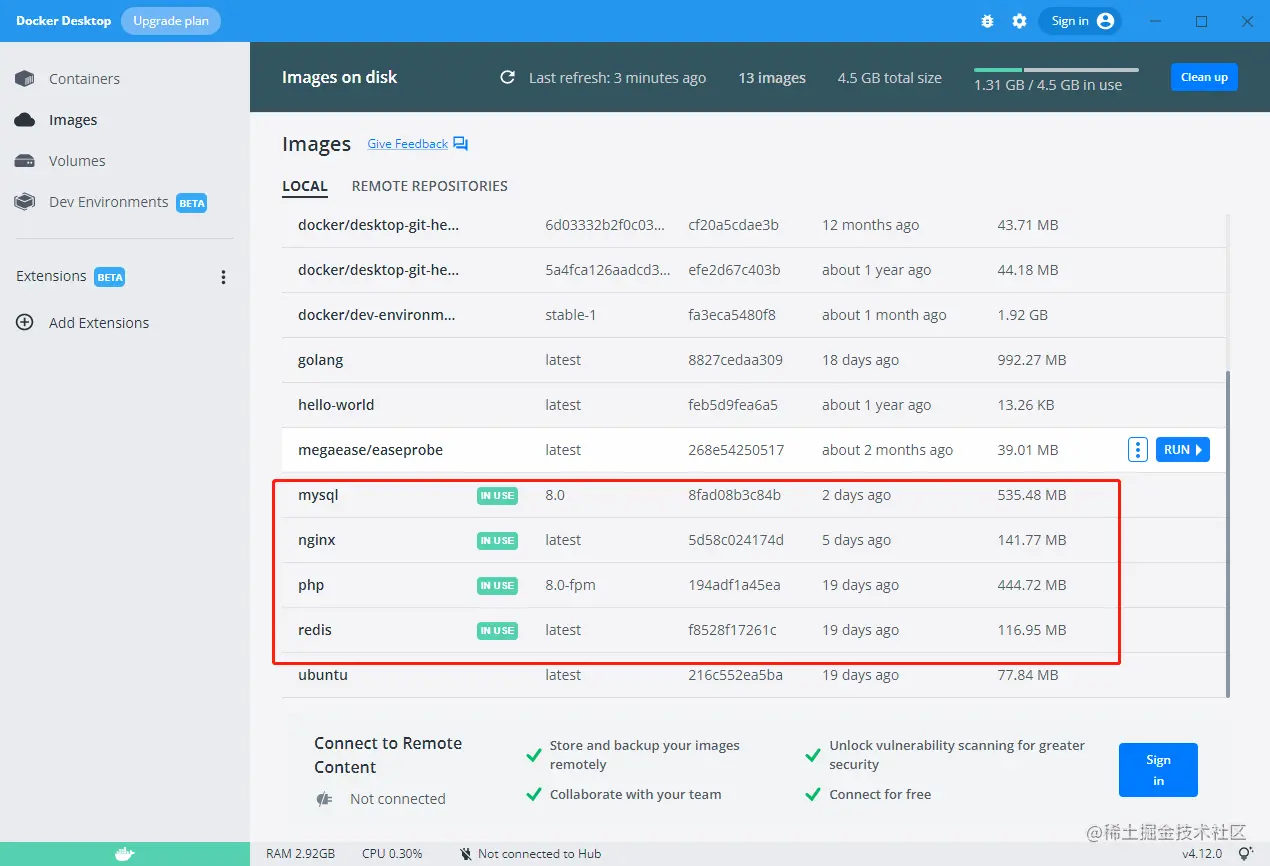Switch to the REMOTE REPOSITORIES tab
The image size is (1270, 866).
[430, 186]
